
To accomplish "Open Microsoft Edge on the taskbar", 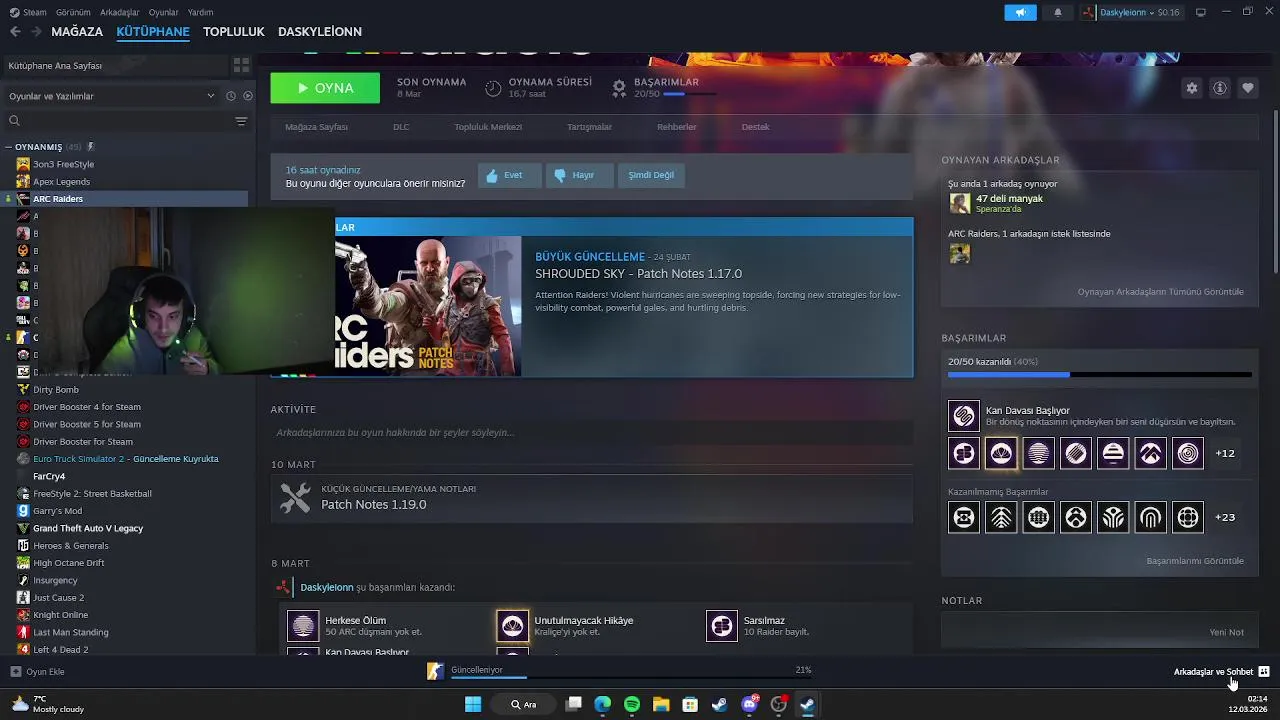I will click(x=603, y=704).
